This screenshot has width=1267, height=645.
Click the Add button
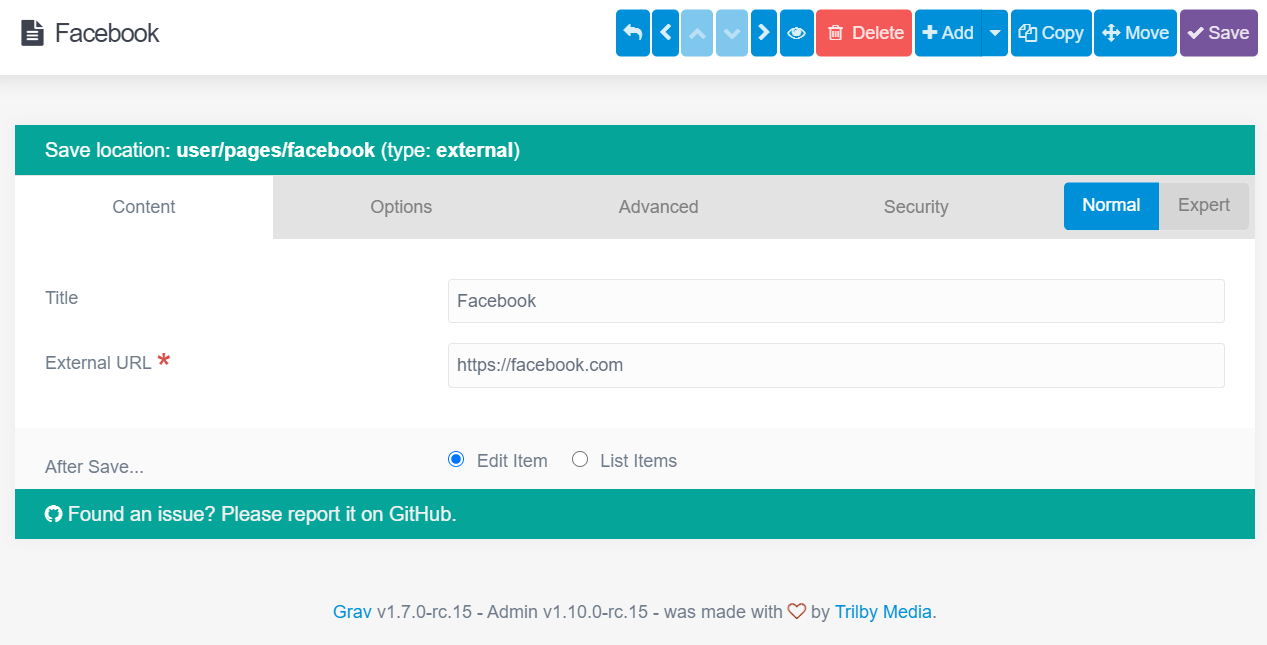click(948, 33)
